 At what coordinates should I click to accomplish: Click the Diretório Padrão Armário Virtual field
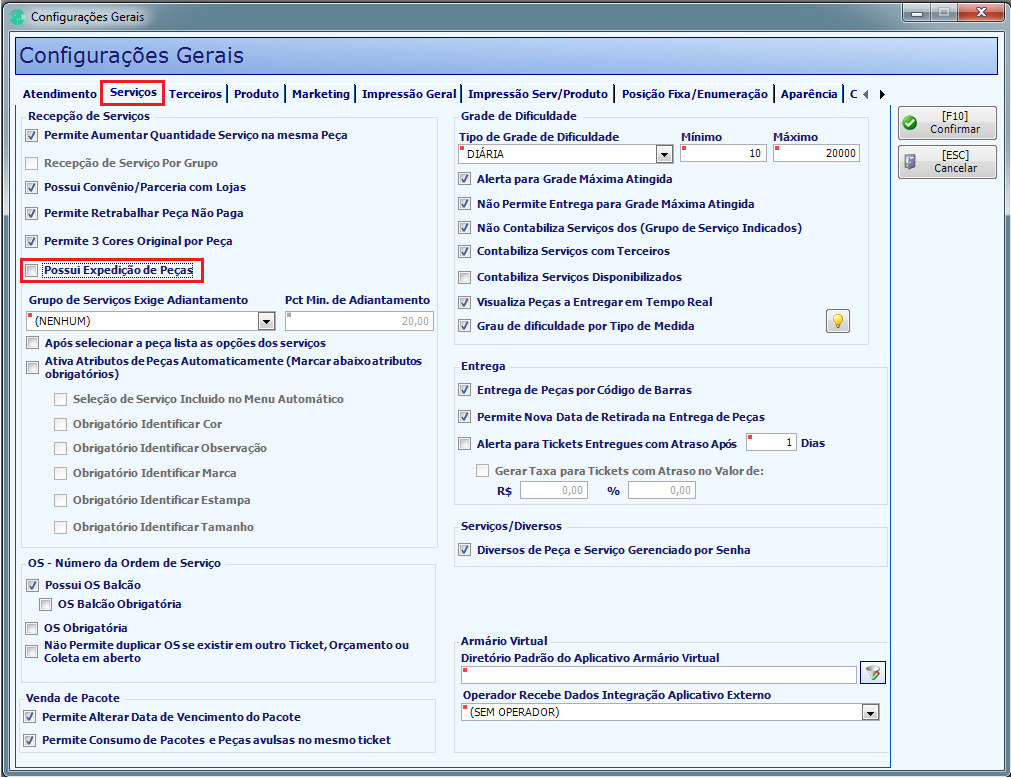coord(659,675)
